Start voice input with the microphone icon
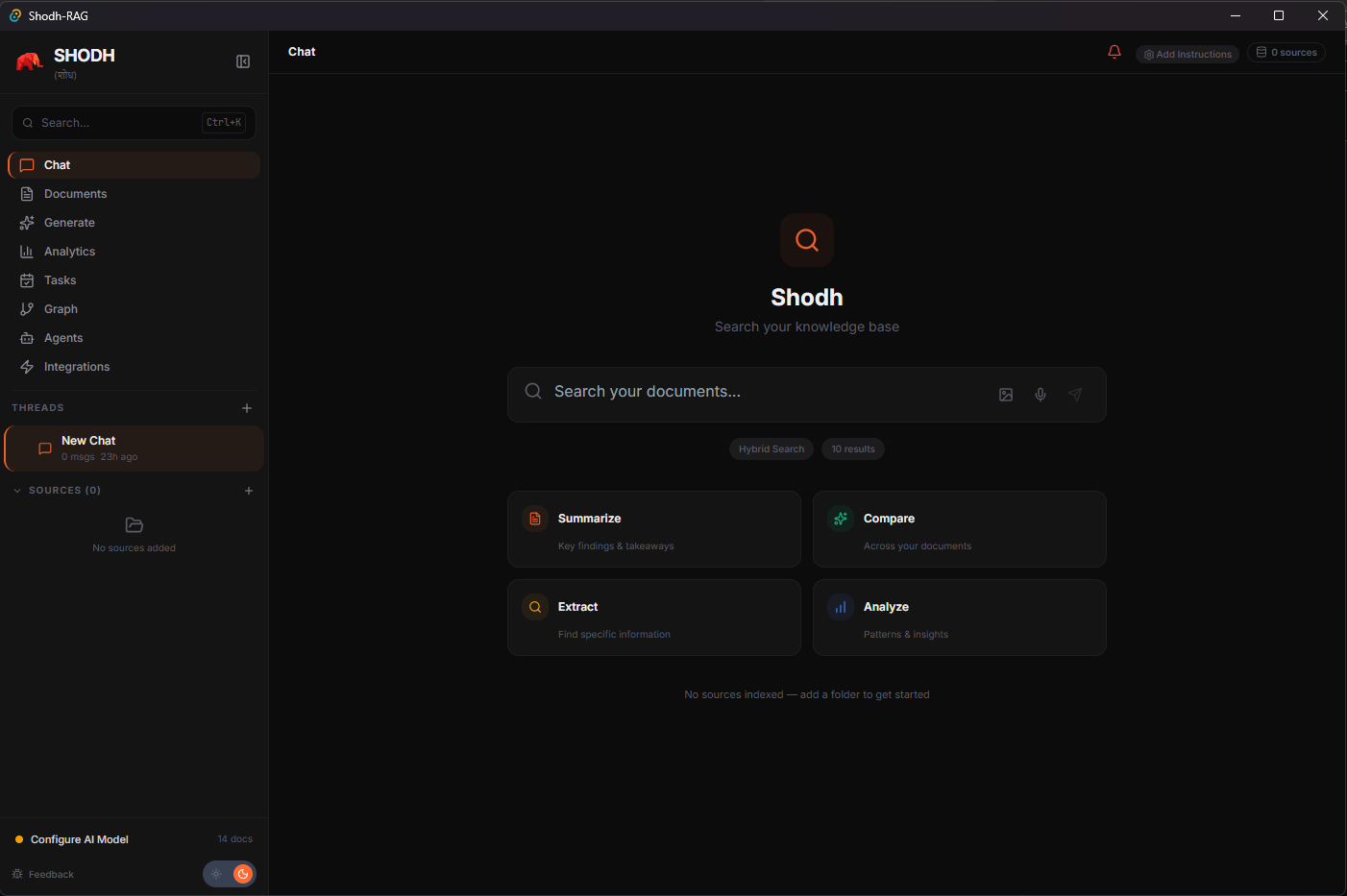The width and height of the screenshot is (1347, 896). (x=1041, y=395)
